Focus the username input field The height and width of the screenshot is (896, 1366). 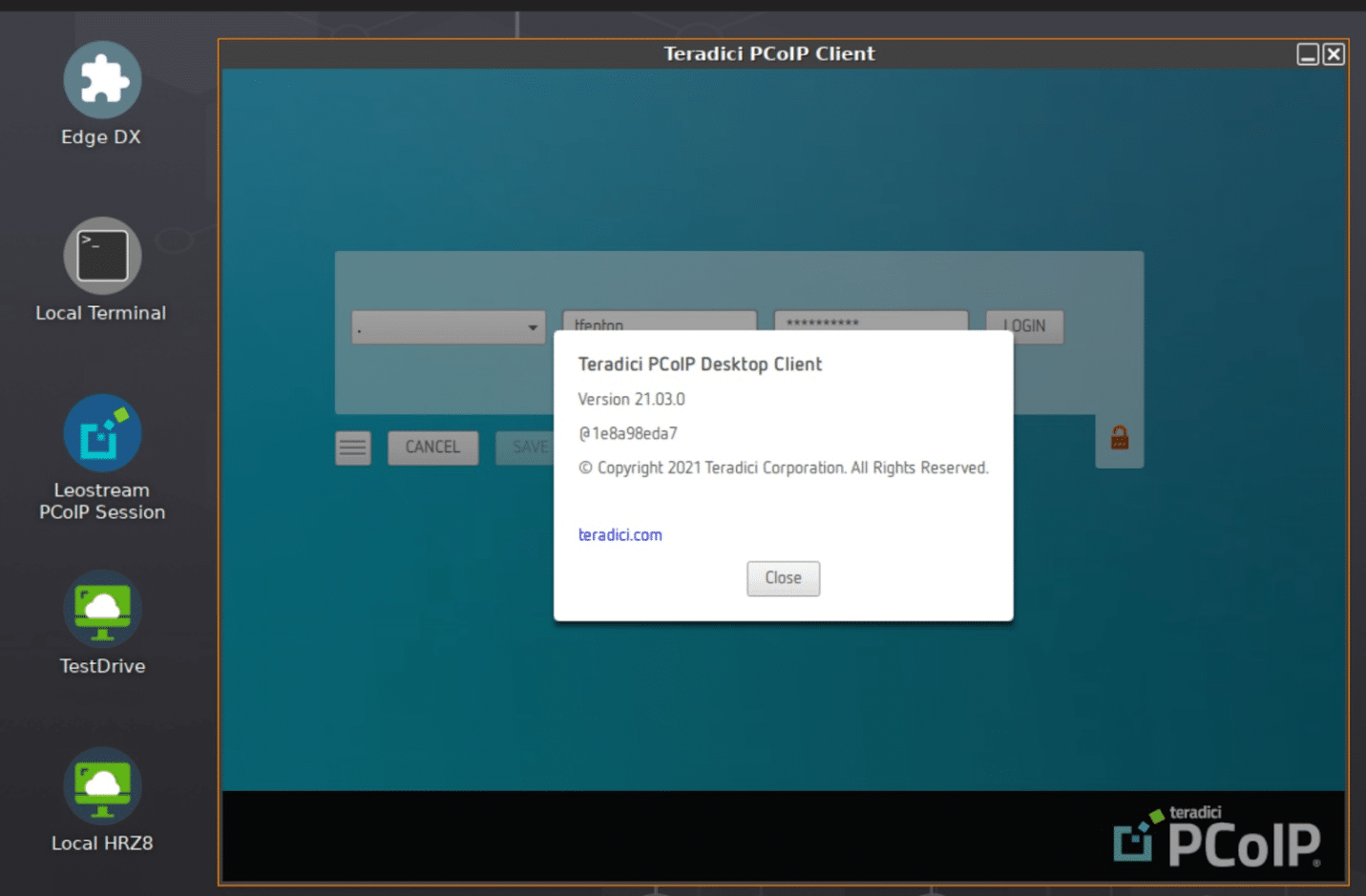[660, 321]
